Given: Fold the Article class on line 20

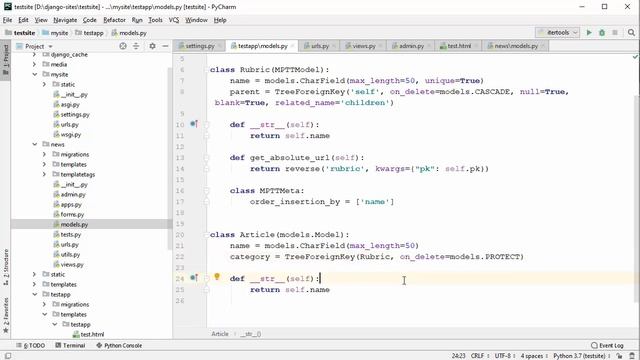Looking at the screenshot, I should [x=206, y=235].
